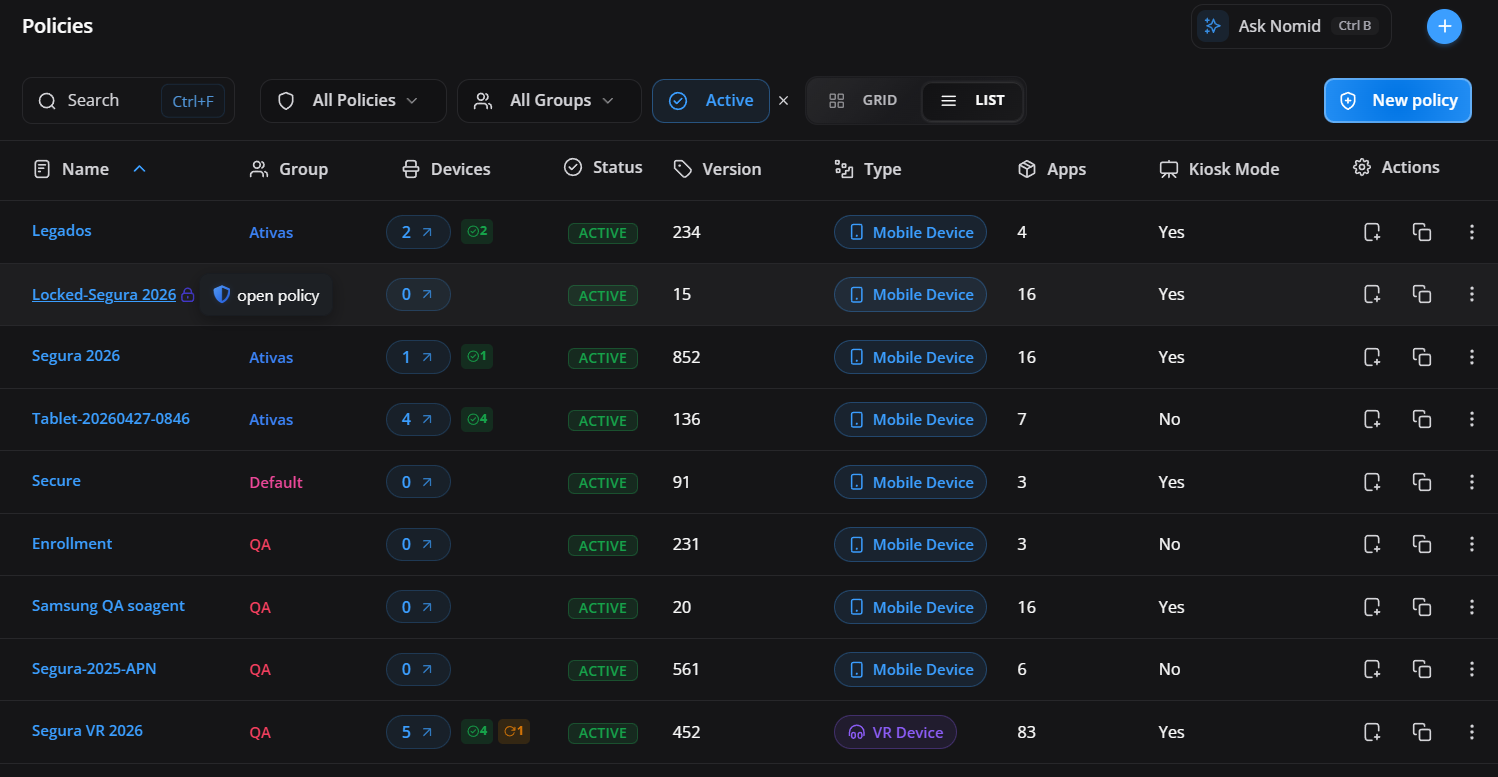Click the add-to icon for Enrollment

(1372, 544)
